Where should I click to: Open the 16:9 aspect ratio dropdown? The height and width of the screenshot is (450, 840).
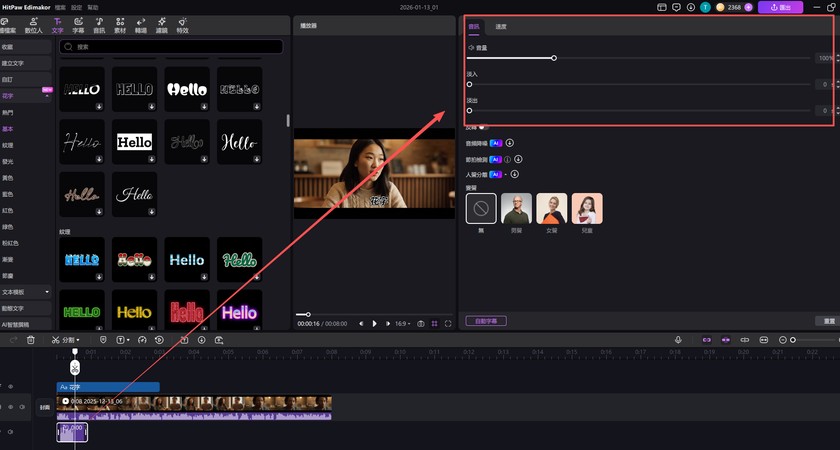pyautogui.click(x=402, y=323)
